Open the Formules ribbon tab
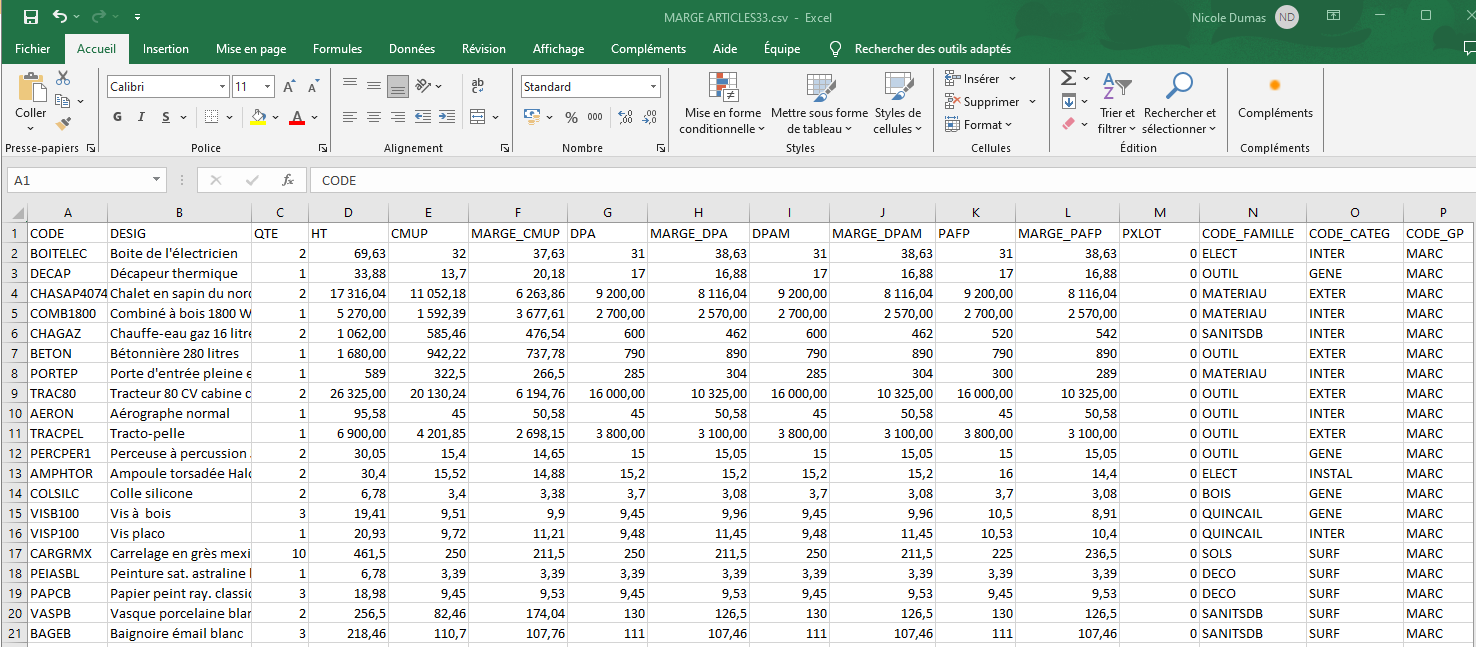1476x647 pixels. click(x=337, y=49)
